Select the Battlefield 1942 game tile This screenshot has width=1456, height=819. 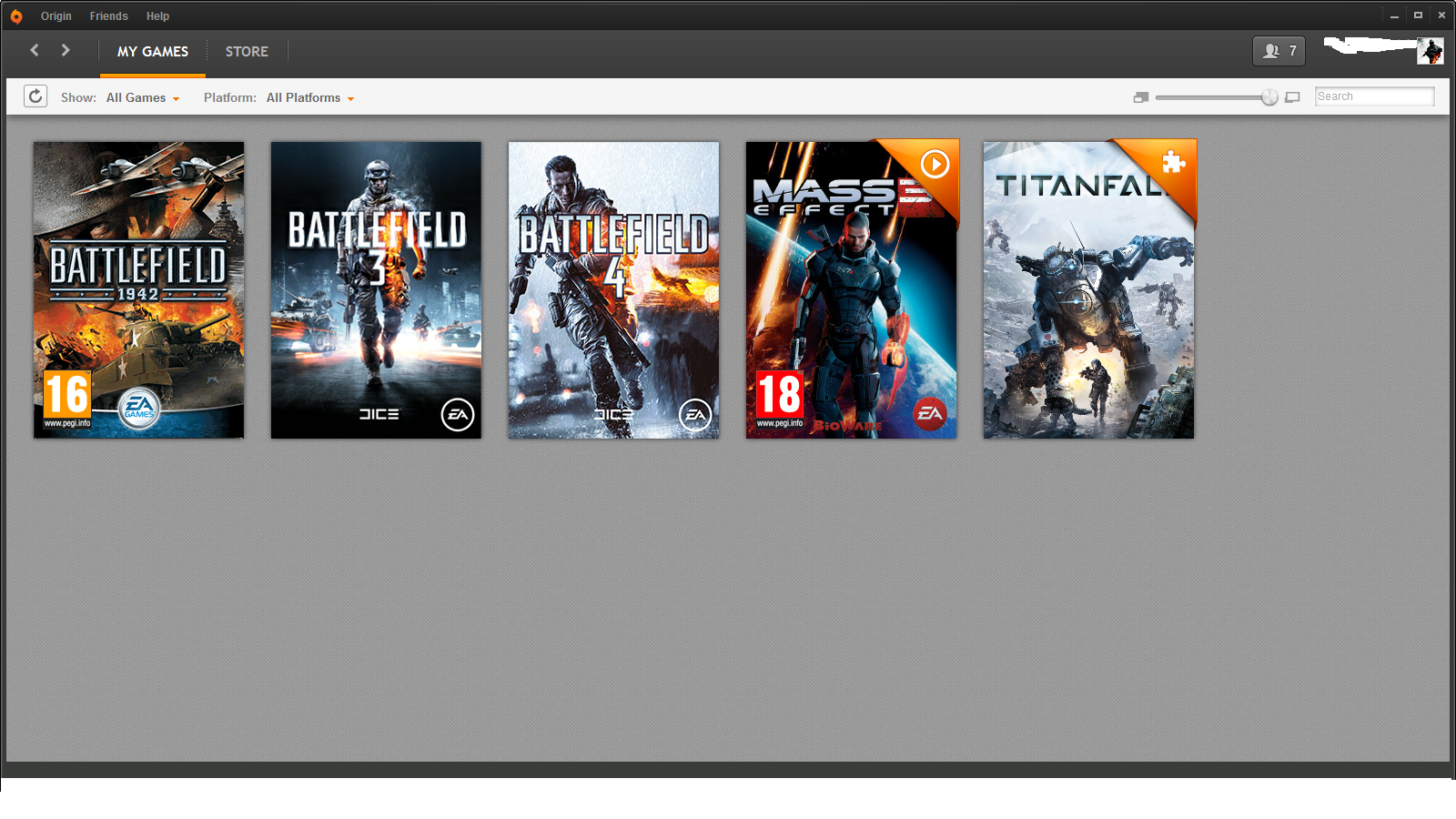tap(139, 289)
